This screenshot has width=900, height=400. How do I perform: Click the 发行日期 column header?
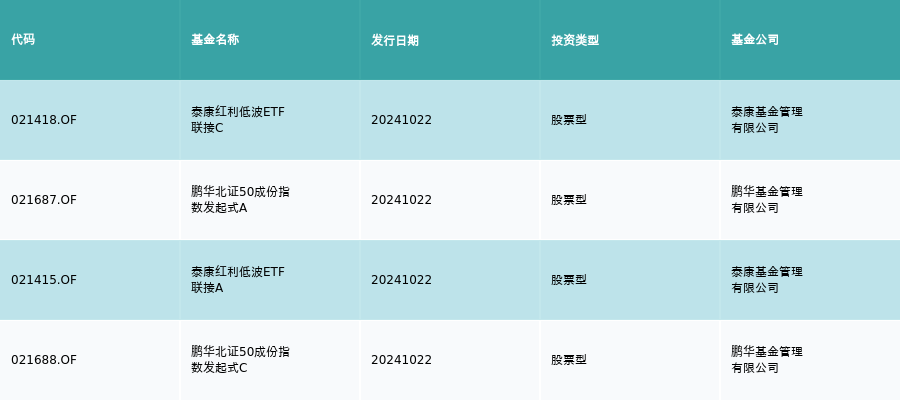[x=395, y=40]
